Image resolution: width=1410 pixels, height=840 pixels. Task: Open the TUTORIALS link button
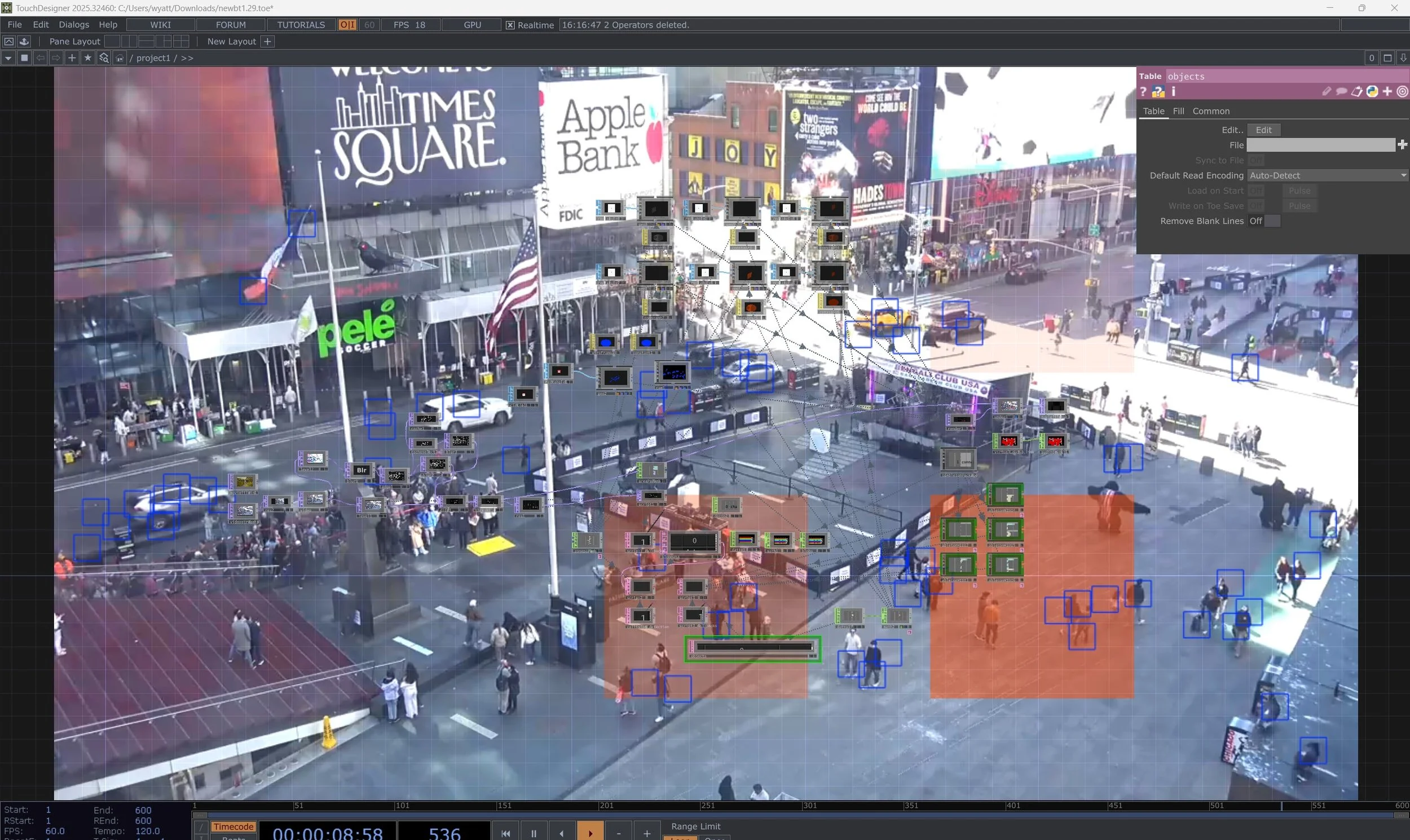301,25
